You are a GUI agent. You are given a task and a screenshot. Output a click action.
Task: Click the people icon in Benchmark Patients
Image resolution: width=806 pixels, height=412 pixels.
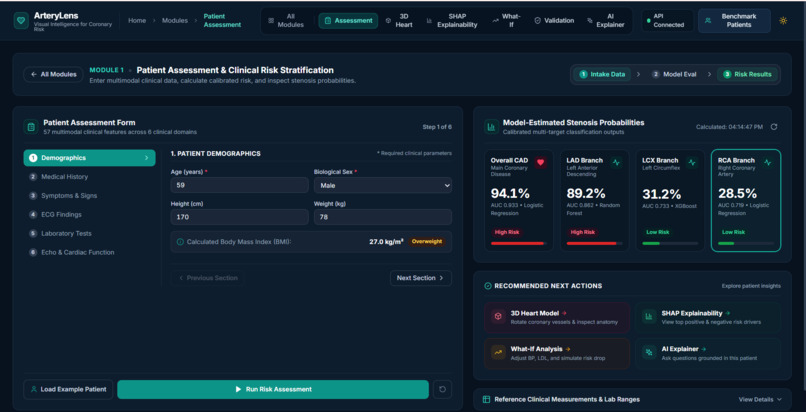708,21
